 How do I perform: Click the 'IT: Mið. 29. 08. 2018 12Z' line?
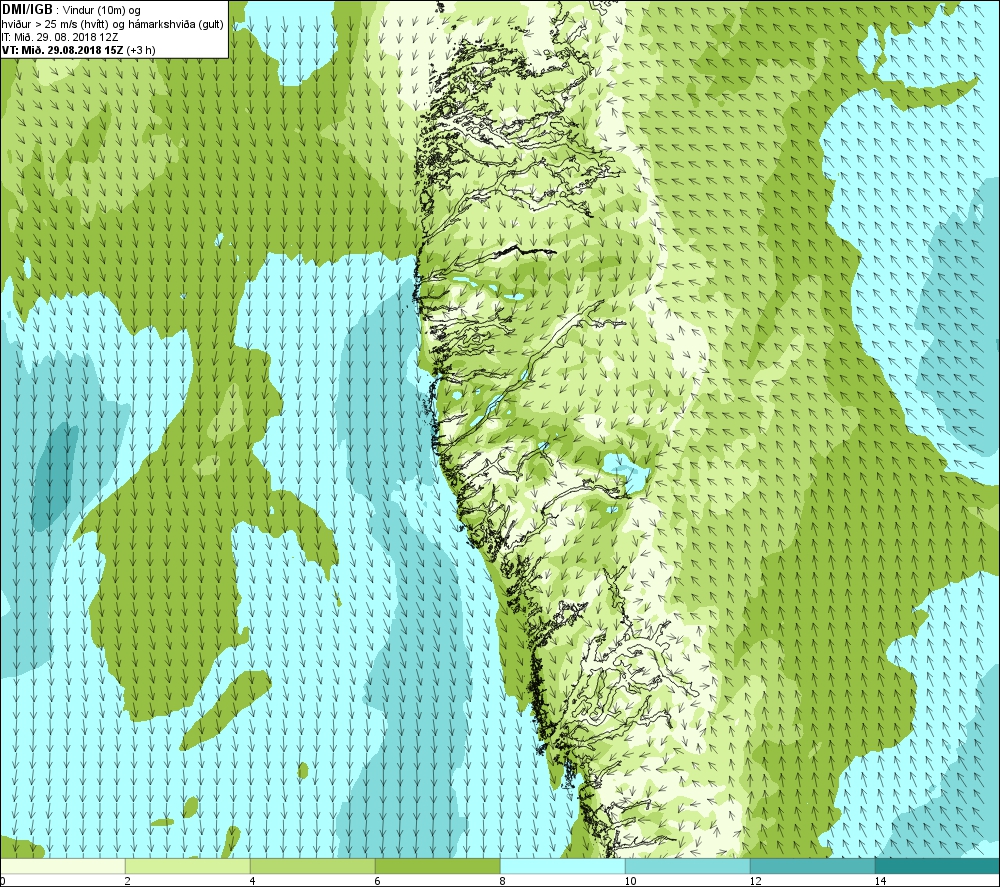[60, 37]
